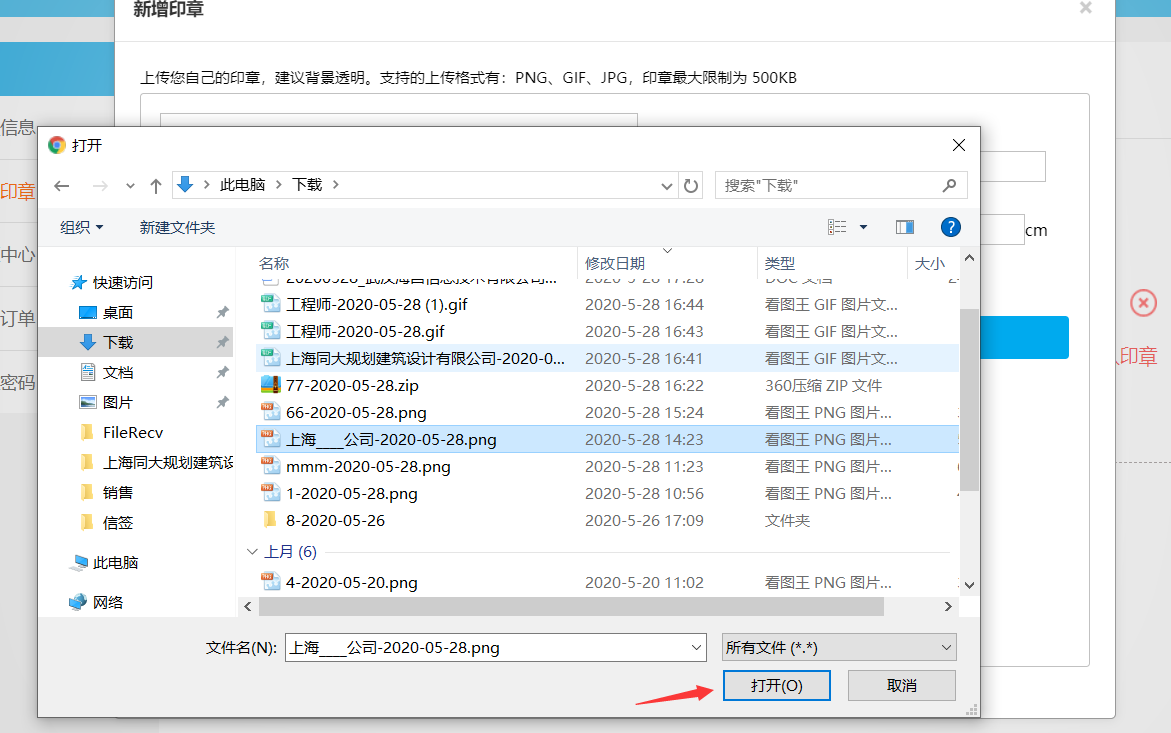Click the 取消 button
This screenshot has width=1171, height=733.
[901, 685]
